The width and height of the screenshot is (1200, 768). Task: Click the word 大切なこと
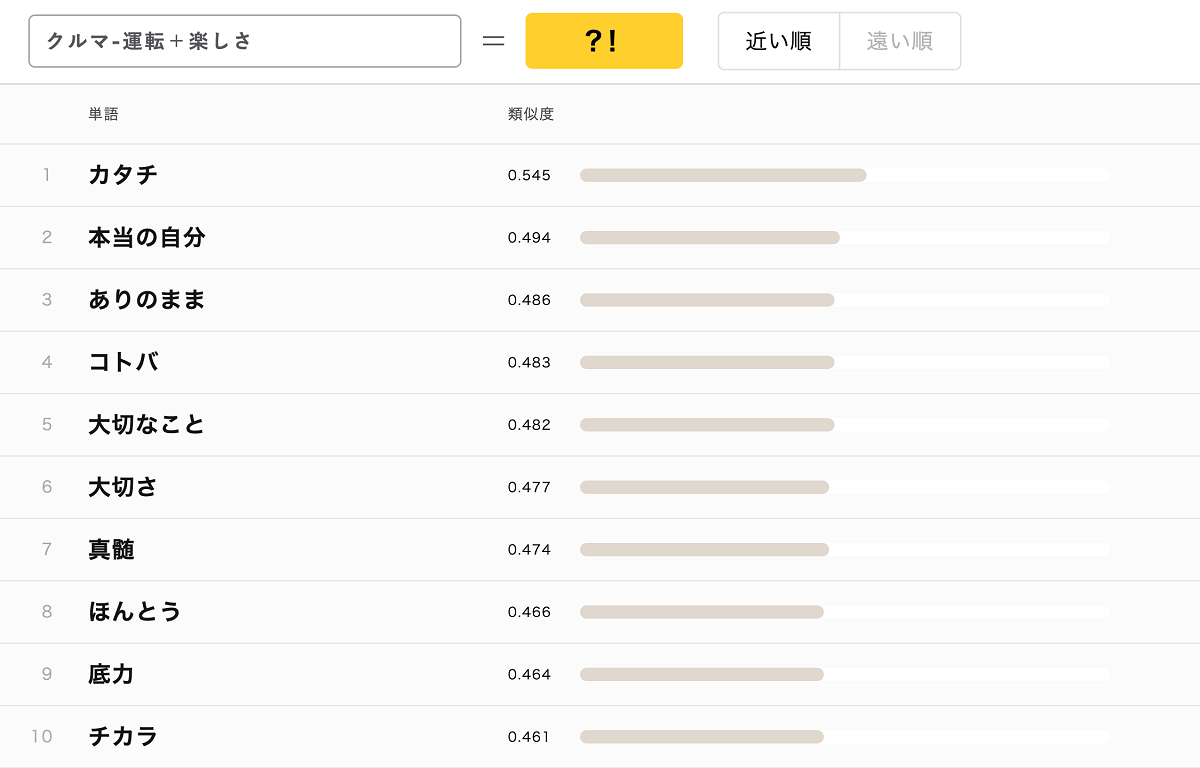tap(147, 425)
